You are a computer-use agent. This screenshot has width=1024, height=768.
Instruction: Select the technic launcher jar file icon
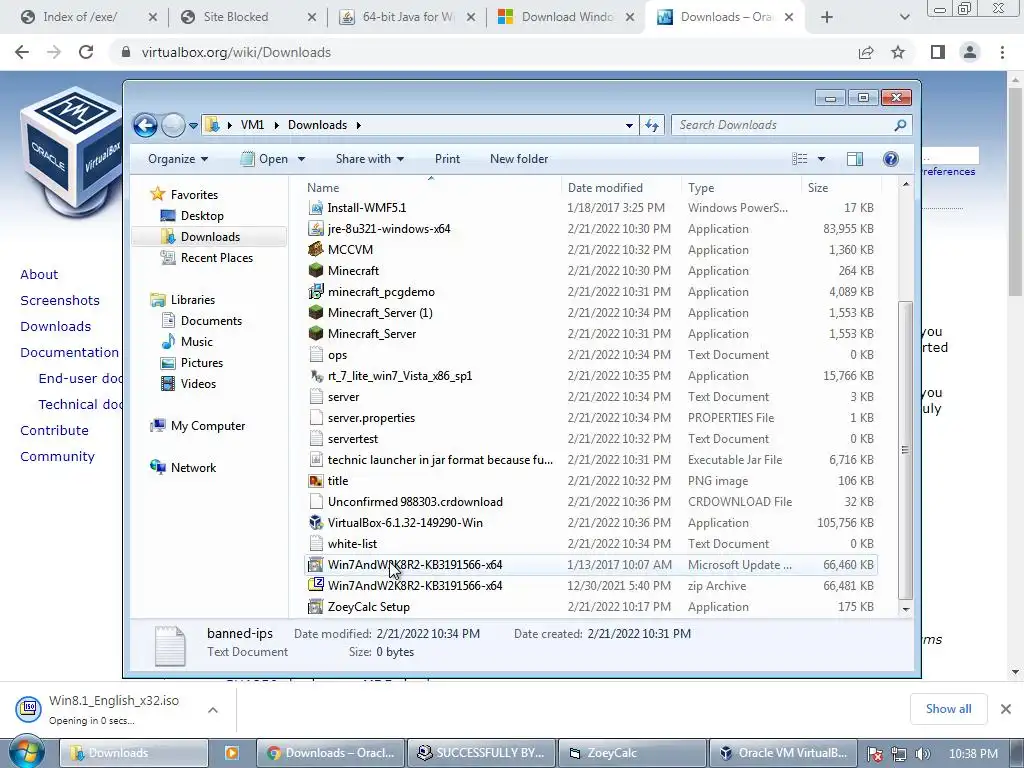pyautogui.click(x=316, y=459)
